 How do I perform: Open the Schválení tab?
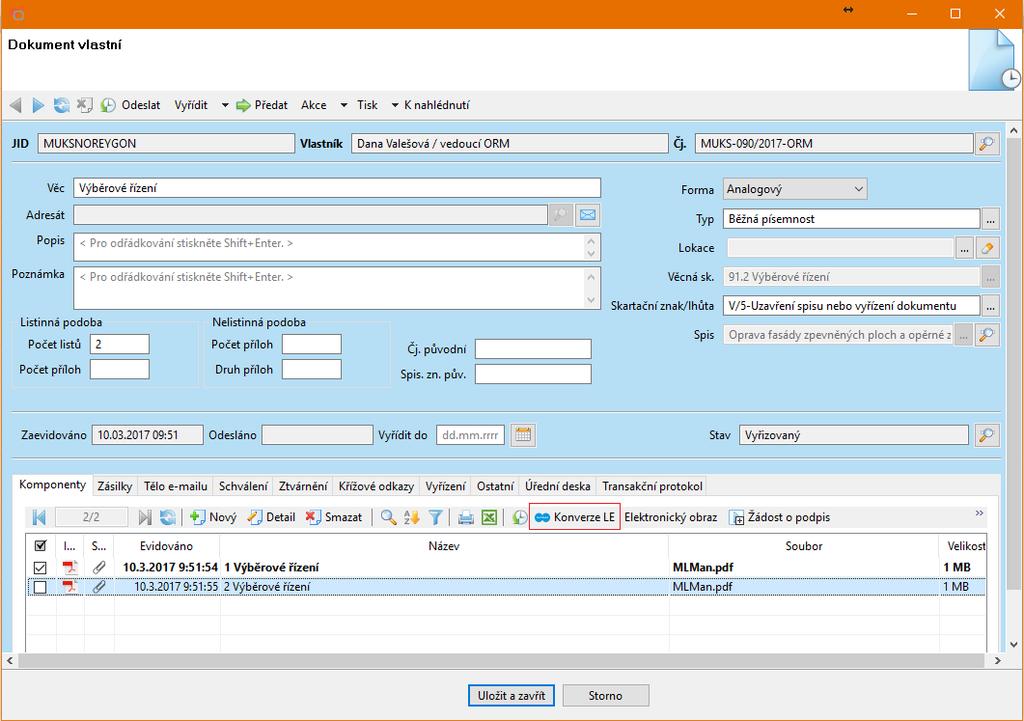click(243, 487)
